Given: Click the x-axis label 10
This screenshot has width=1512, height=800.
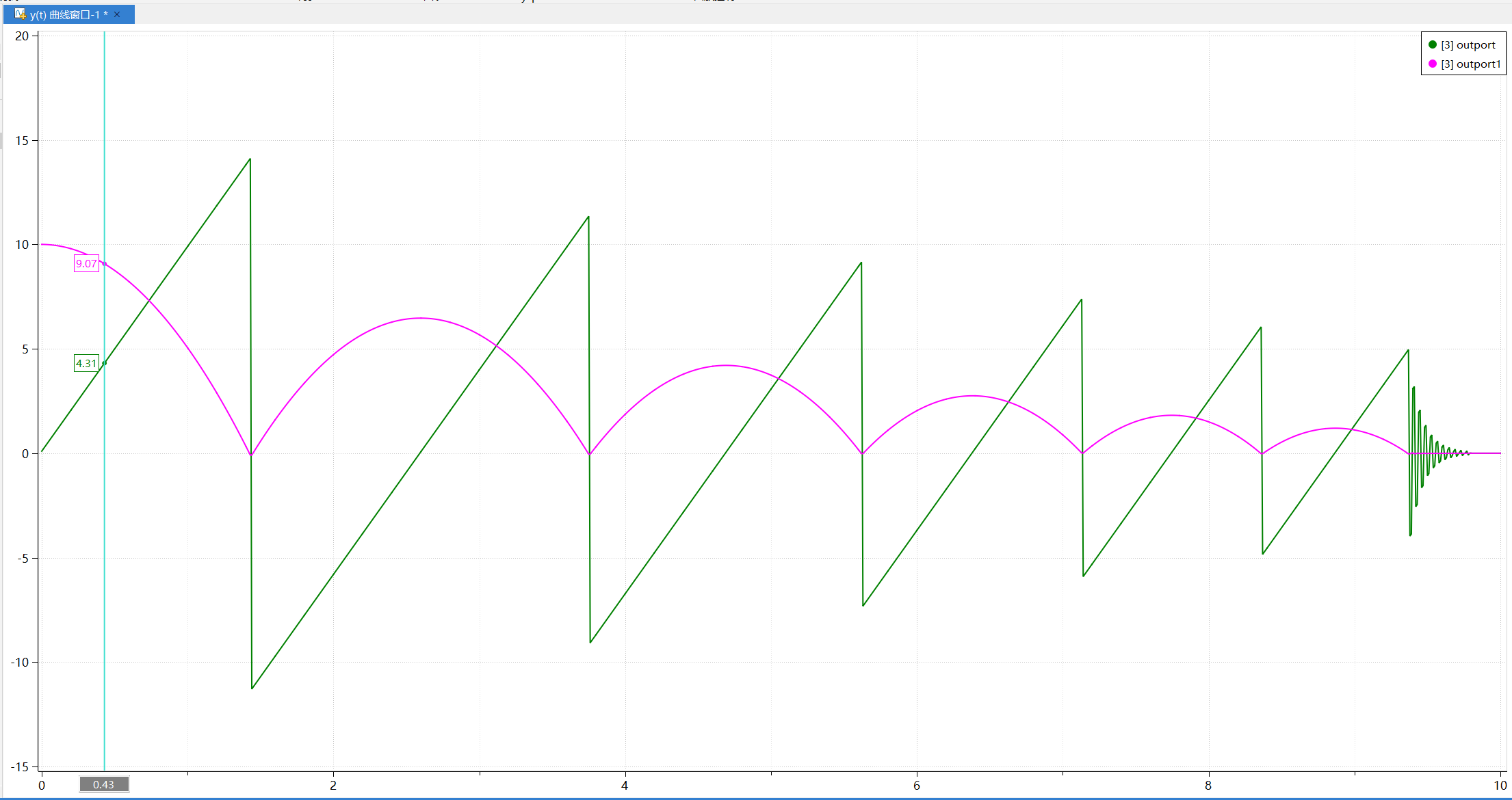Looking at the screenshot, I should click(1500, 786).
